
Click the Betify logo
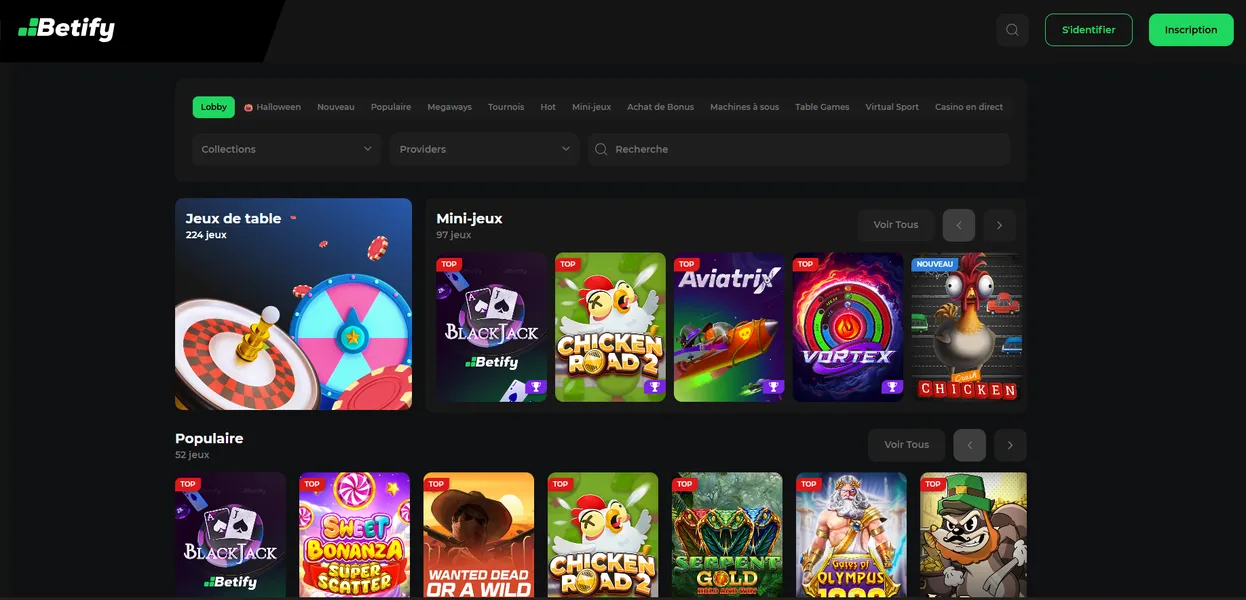tap(67, 29)
